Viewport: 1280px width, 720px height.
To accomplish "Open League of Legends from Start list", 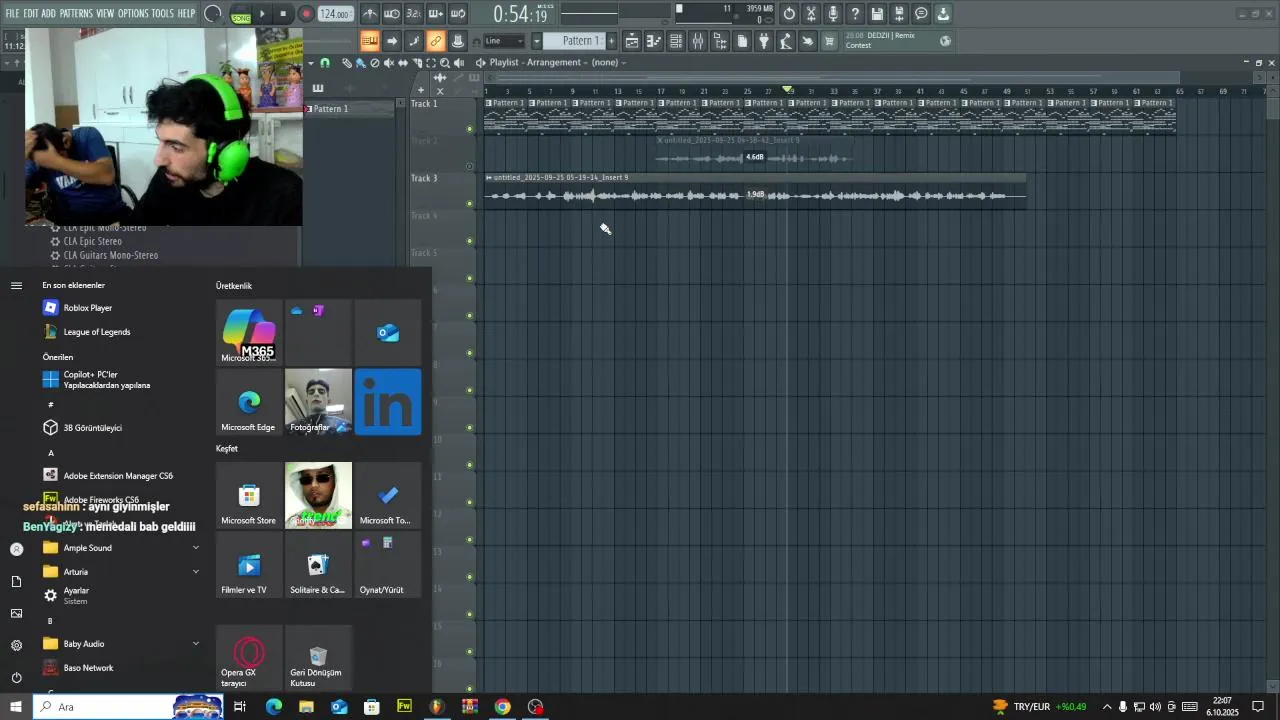I will [x=119, y=332].
